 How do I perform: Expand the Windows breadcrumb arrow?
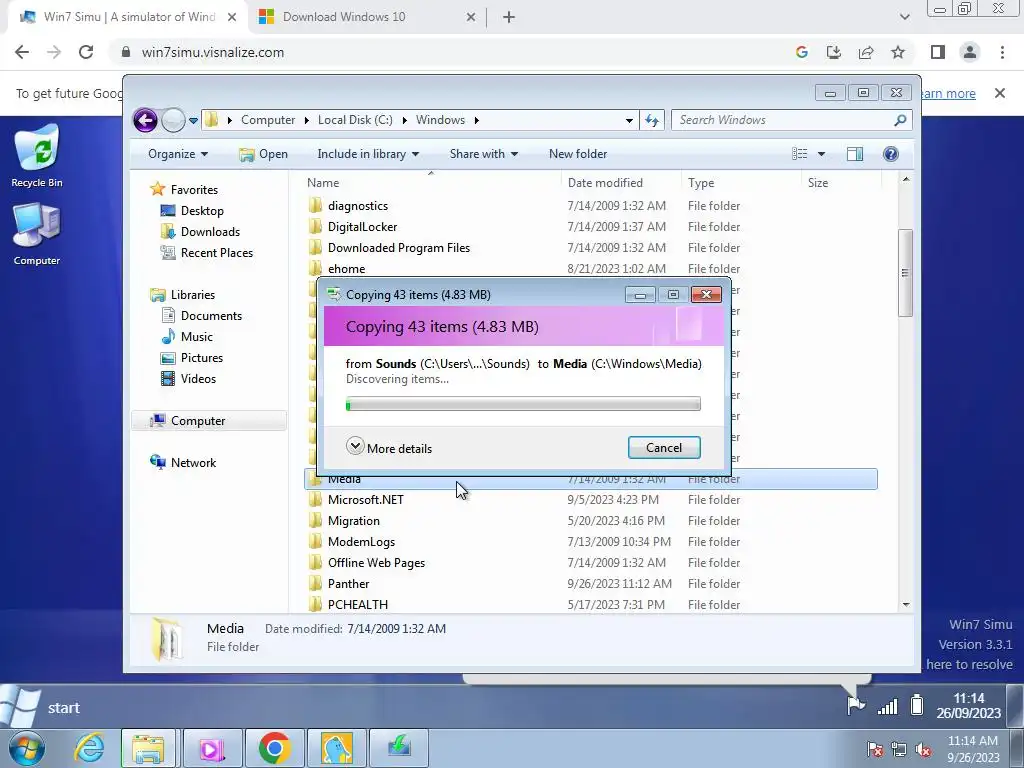tap(477, 120)
